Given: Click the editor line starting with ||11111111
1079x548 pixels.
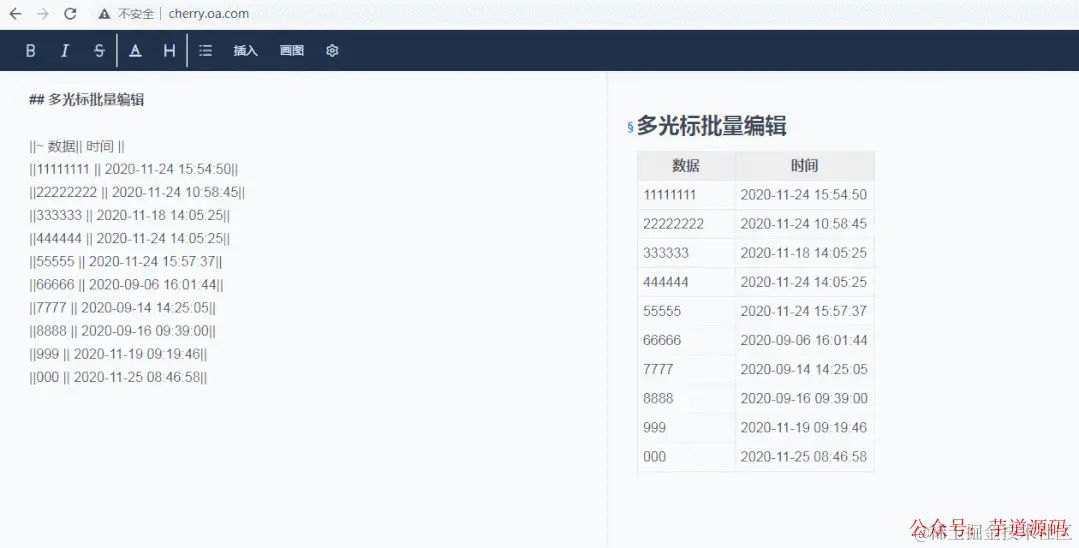Looking at the screenshot, I should pyautogui.click(x=133, y=169).
